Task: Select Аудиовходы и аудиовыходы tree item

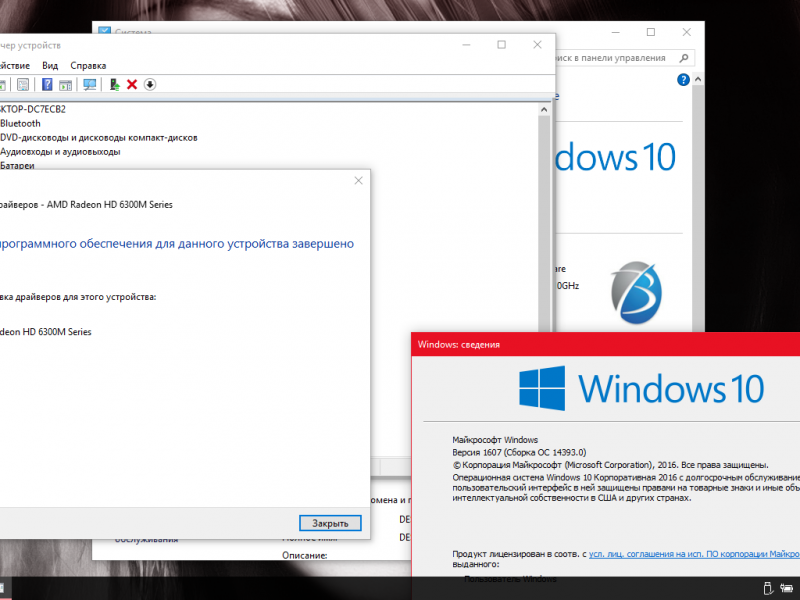Action: point(60,152)
